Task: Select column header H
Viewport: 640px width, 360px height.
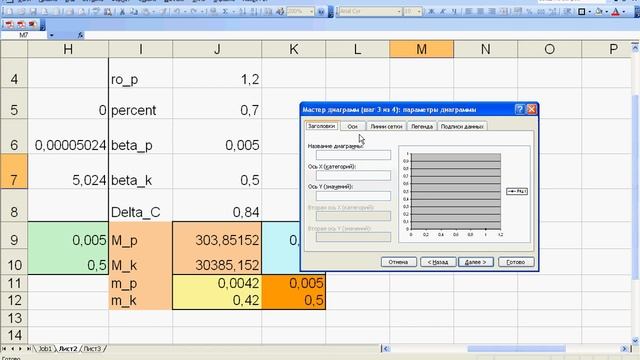Action: point(68,49)
